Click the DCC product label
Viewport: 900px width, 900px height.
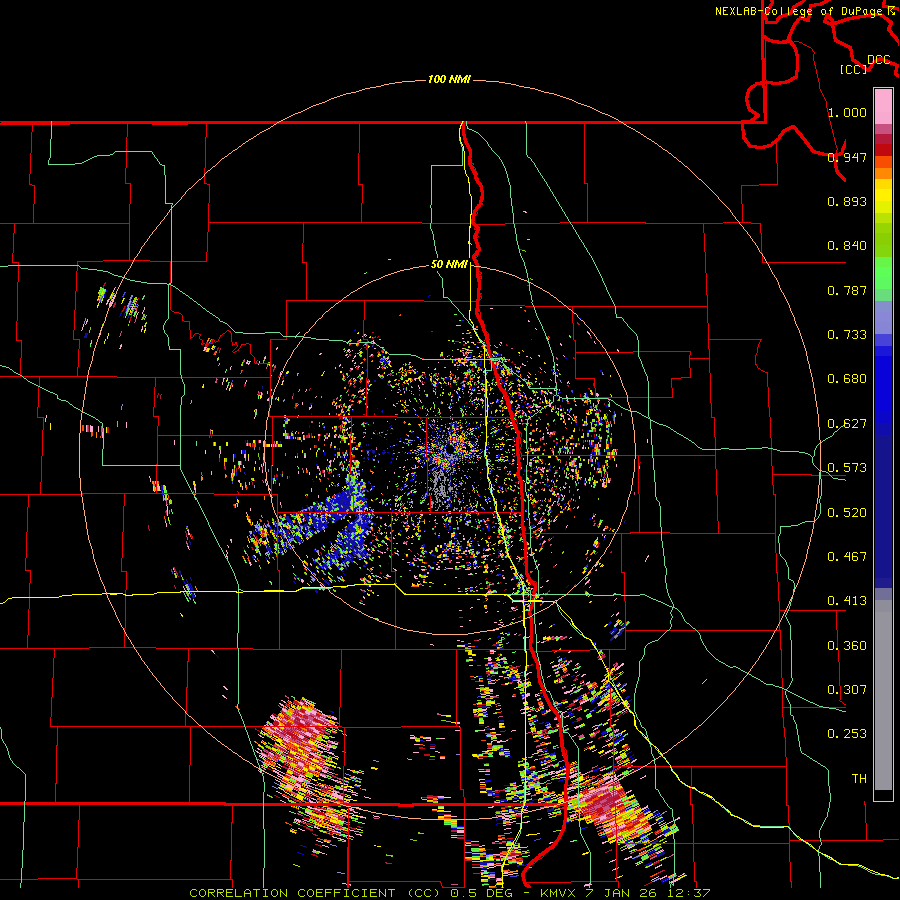click(x=879, y=60)
